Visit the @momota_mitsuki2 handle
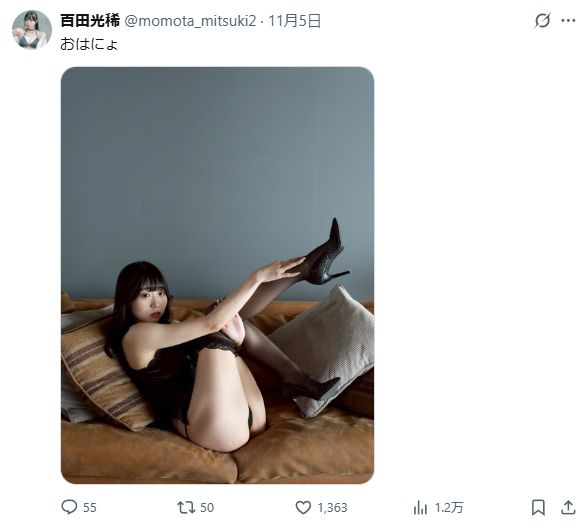Viewport: 587px width, 525px height. pyautogui.click(x=190, y=21)
